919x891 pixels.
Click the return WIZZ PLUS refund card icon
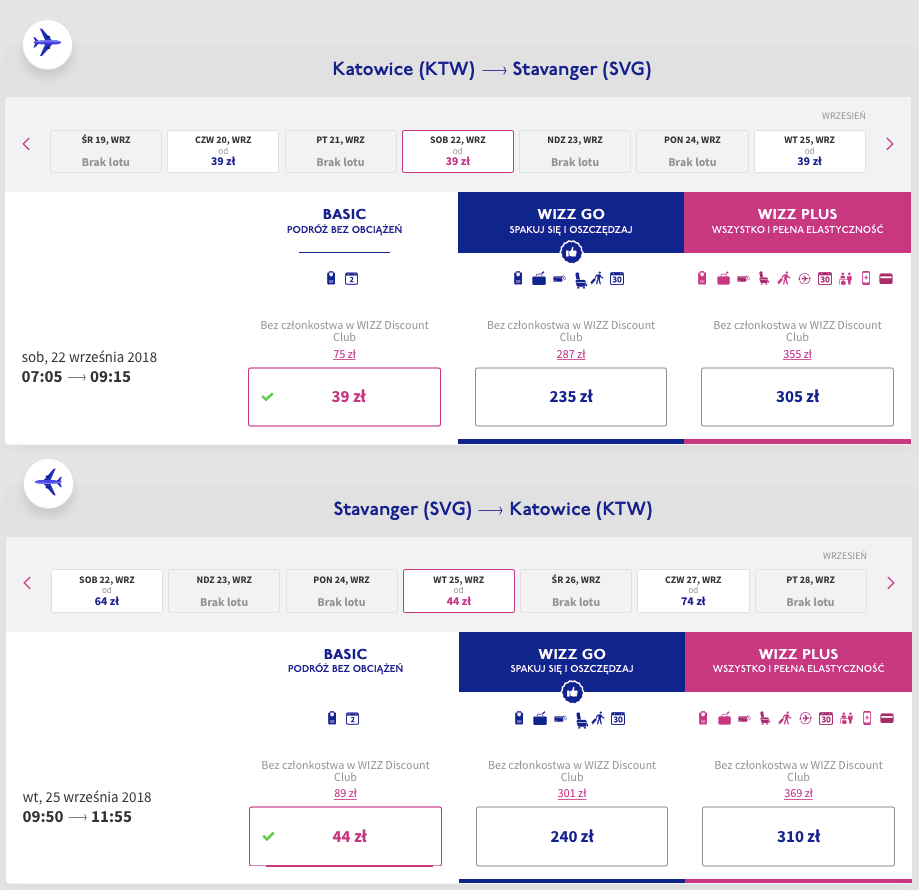(x=887, y=719)
